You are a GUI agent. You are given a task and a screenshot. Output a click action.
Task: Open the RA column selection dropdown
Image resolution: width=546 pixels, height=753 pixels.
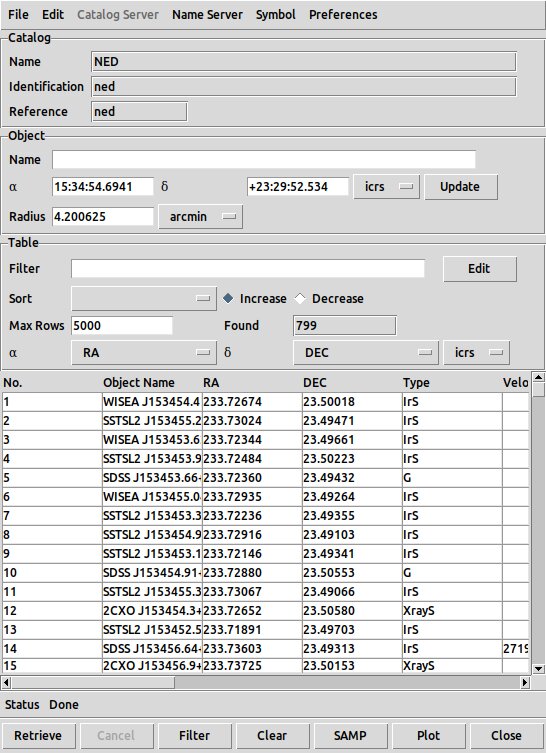[x=144, y=352]
